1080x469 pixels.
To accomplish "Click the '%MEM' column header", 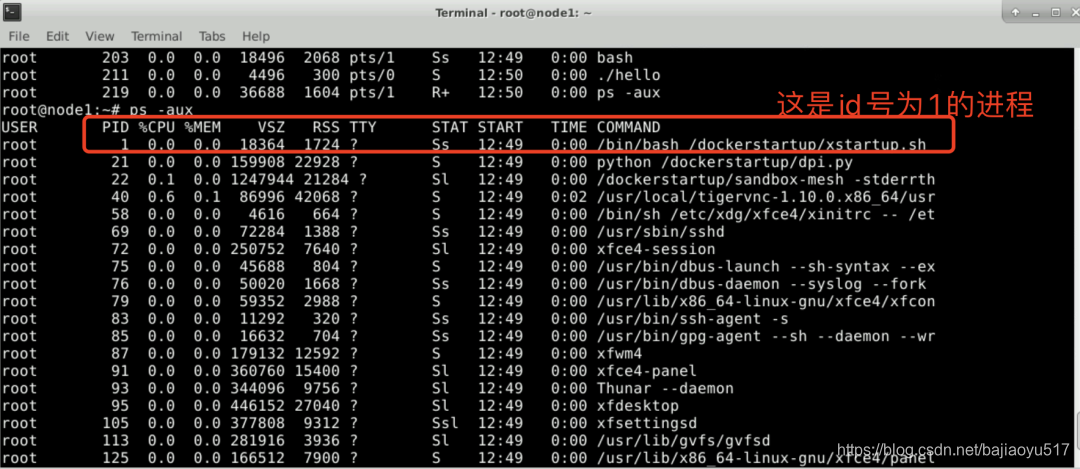I will 202,127.
